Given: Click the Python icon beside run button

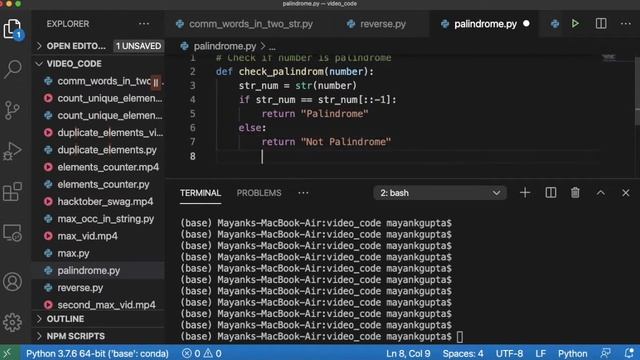Looking at the screenshot, I should 555,24.
